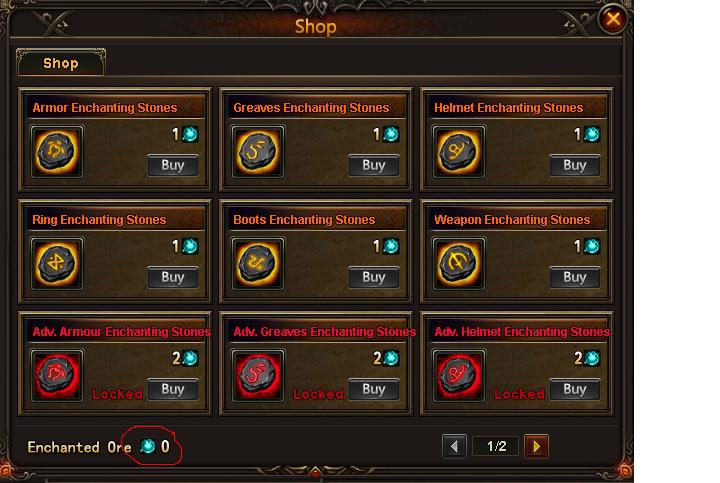Click the Helmet Enchanting Stones rune icon
This screenshot has width=720, height=483.
click(x=458, y=152)
